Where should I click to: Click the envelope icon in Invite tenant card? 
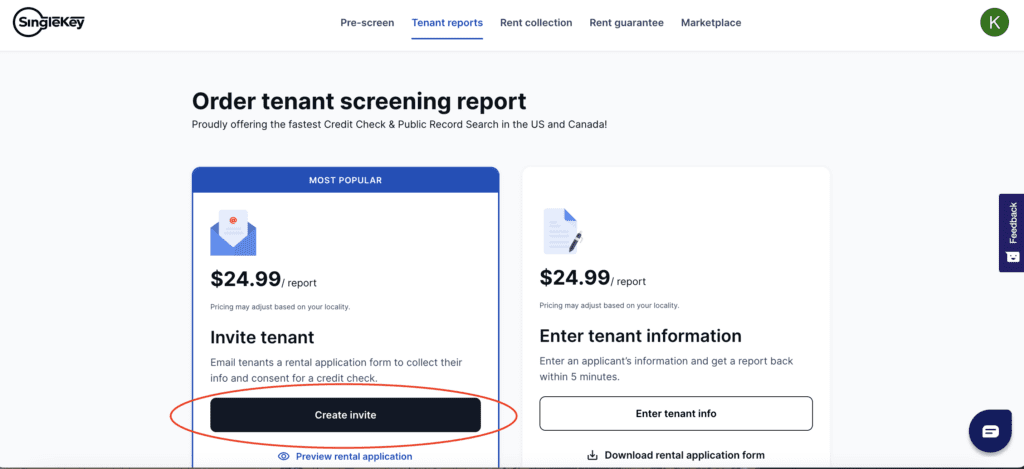[233, 233]
